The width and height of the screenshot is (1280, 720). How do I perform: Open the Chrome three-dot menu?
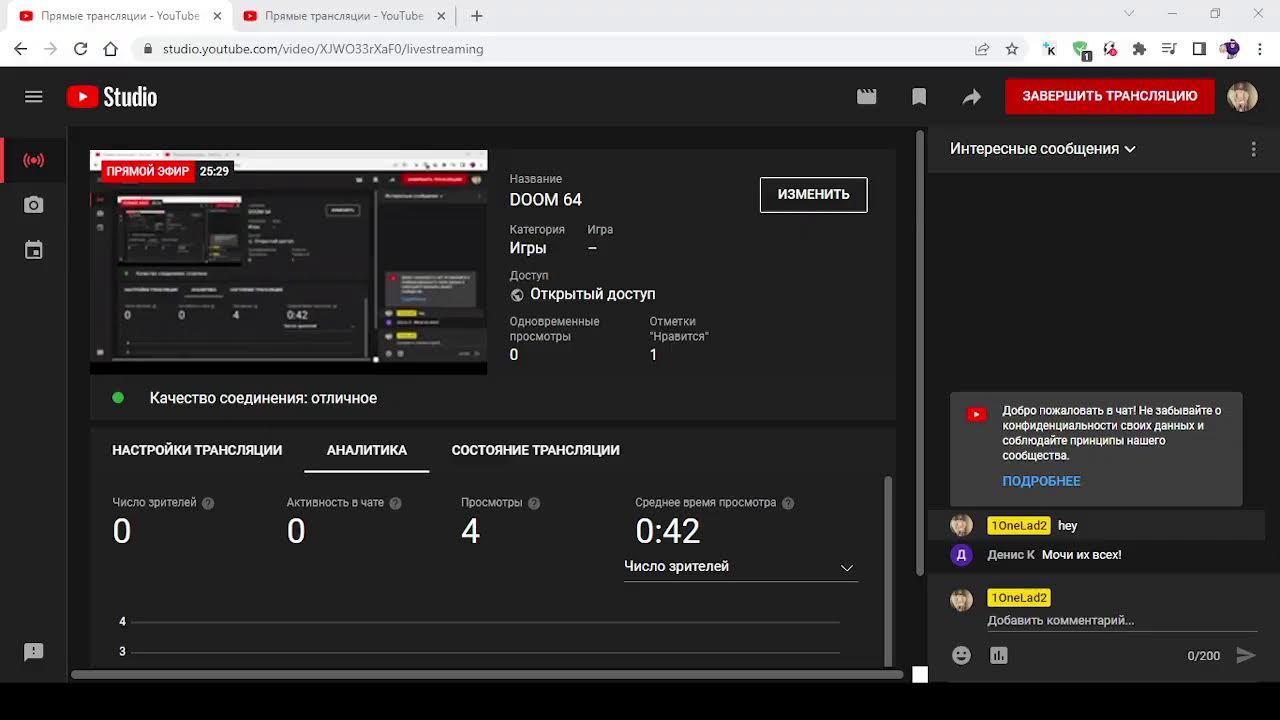tap(1259, 49)
